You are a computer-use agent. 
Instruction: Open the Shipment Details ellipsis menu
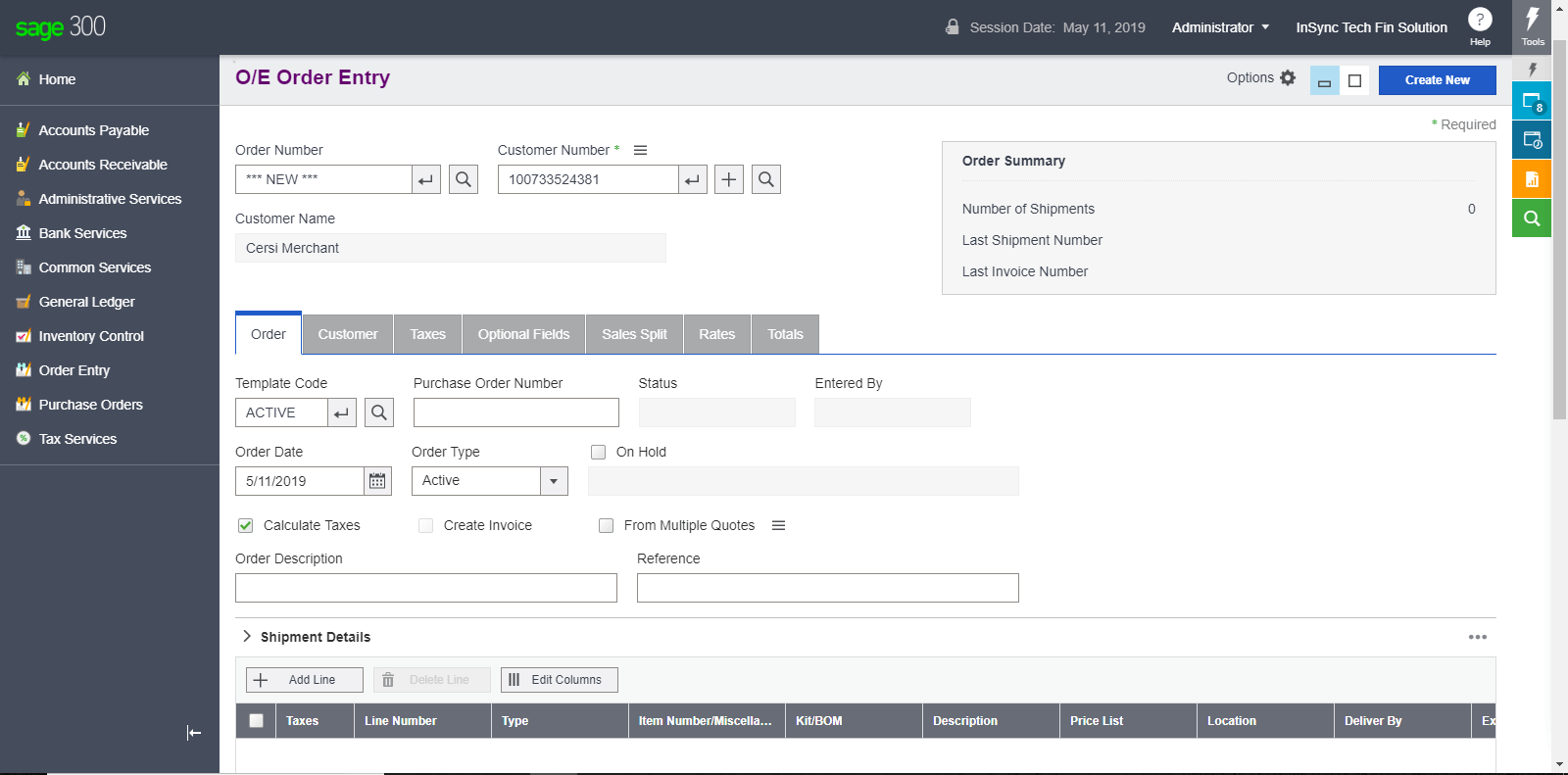(x=1478, y=637)
